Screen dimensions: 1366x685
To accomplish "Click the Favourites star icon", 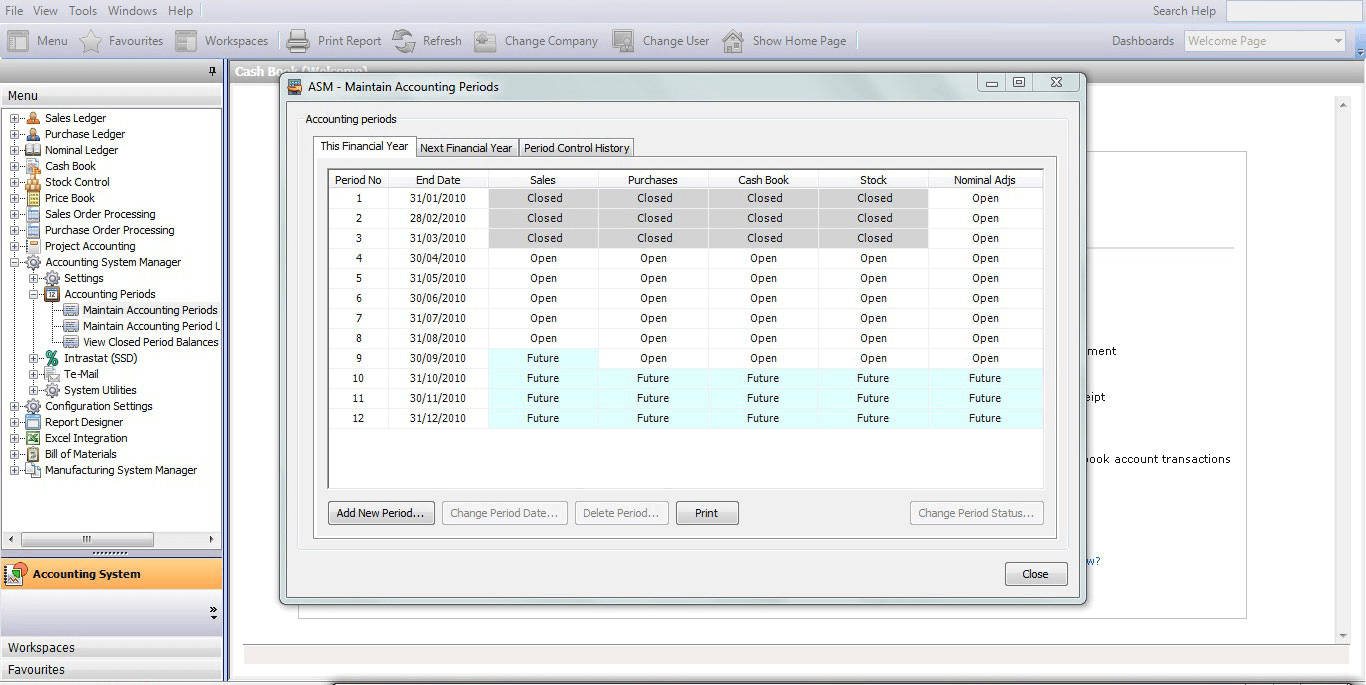I will (x=91, y=41).
